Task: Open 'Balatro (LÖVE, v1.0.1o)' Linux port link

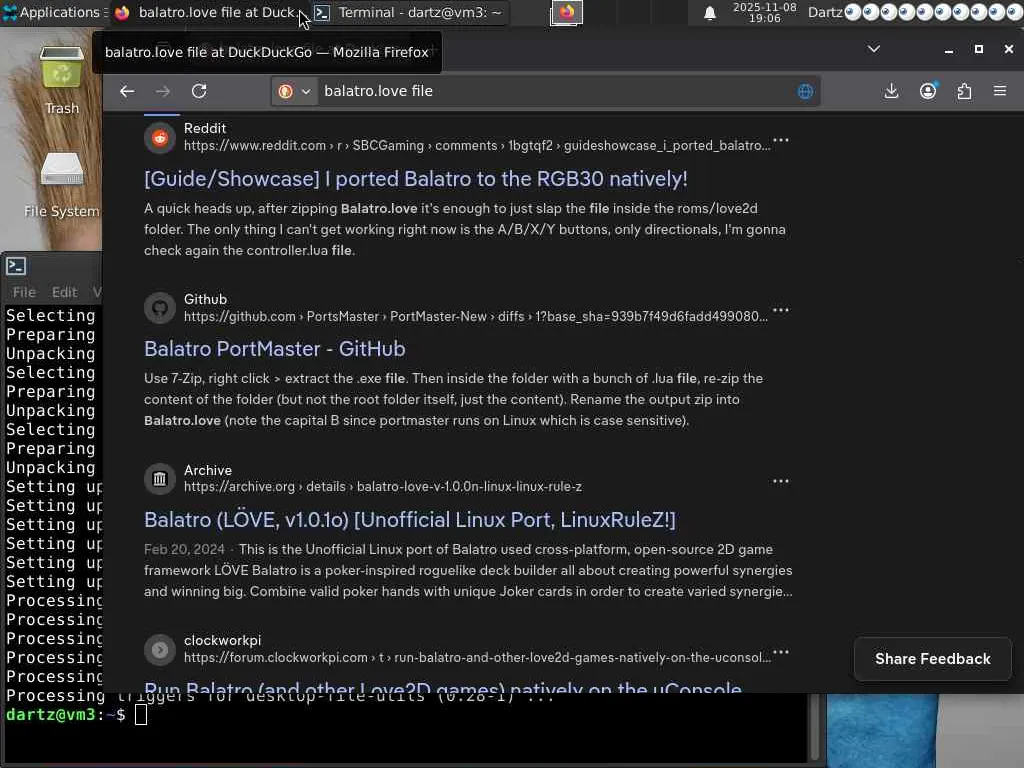Action: (409, 520)
